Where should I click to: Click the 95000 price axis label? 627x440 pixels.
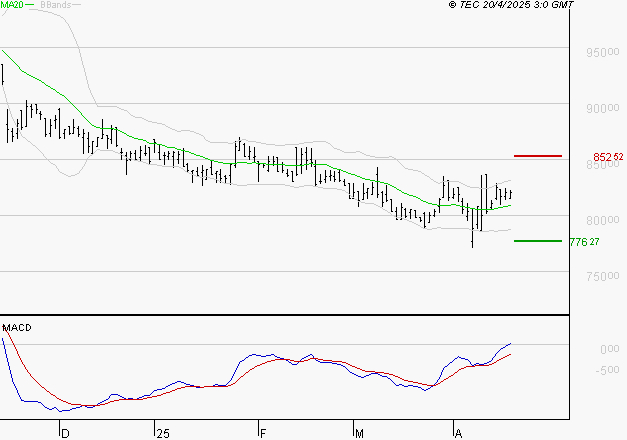(603, 52)
